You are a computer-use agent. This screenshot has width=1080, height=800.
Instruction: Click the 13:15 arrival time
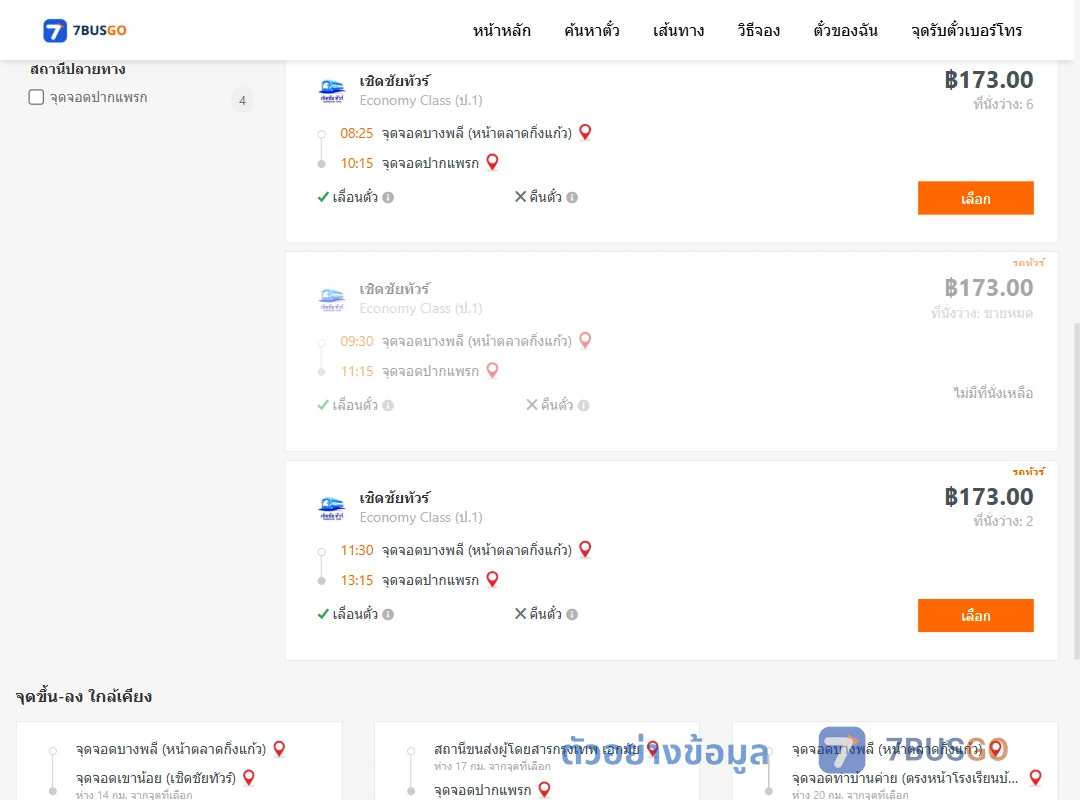click(357, 580)
